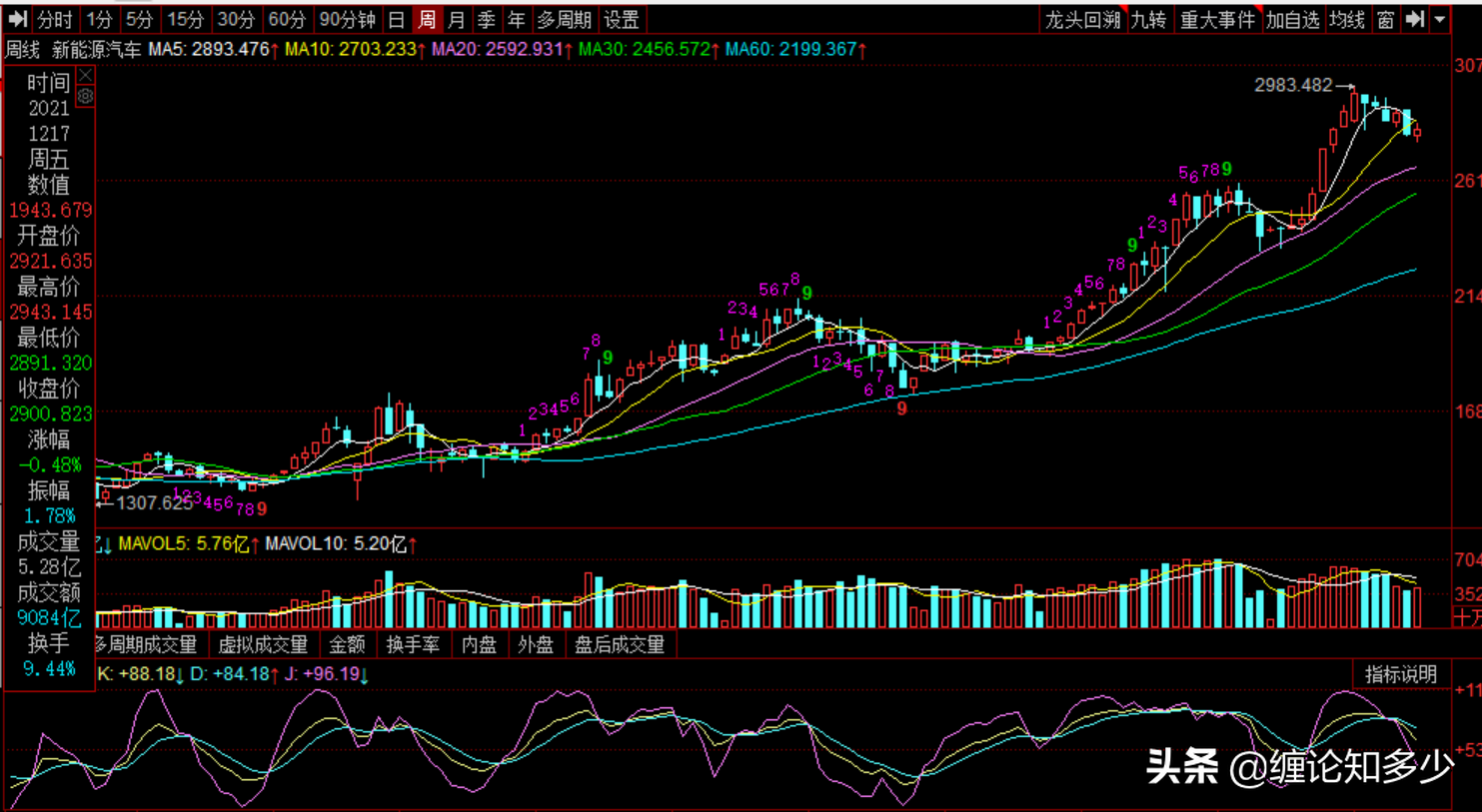Select the 30分 period tab

pyautogui.click(x=236, y=19)
